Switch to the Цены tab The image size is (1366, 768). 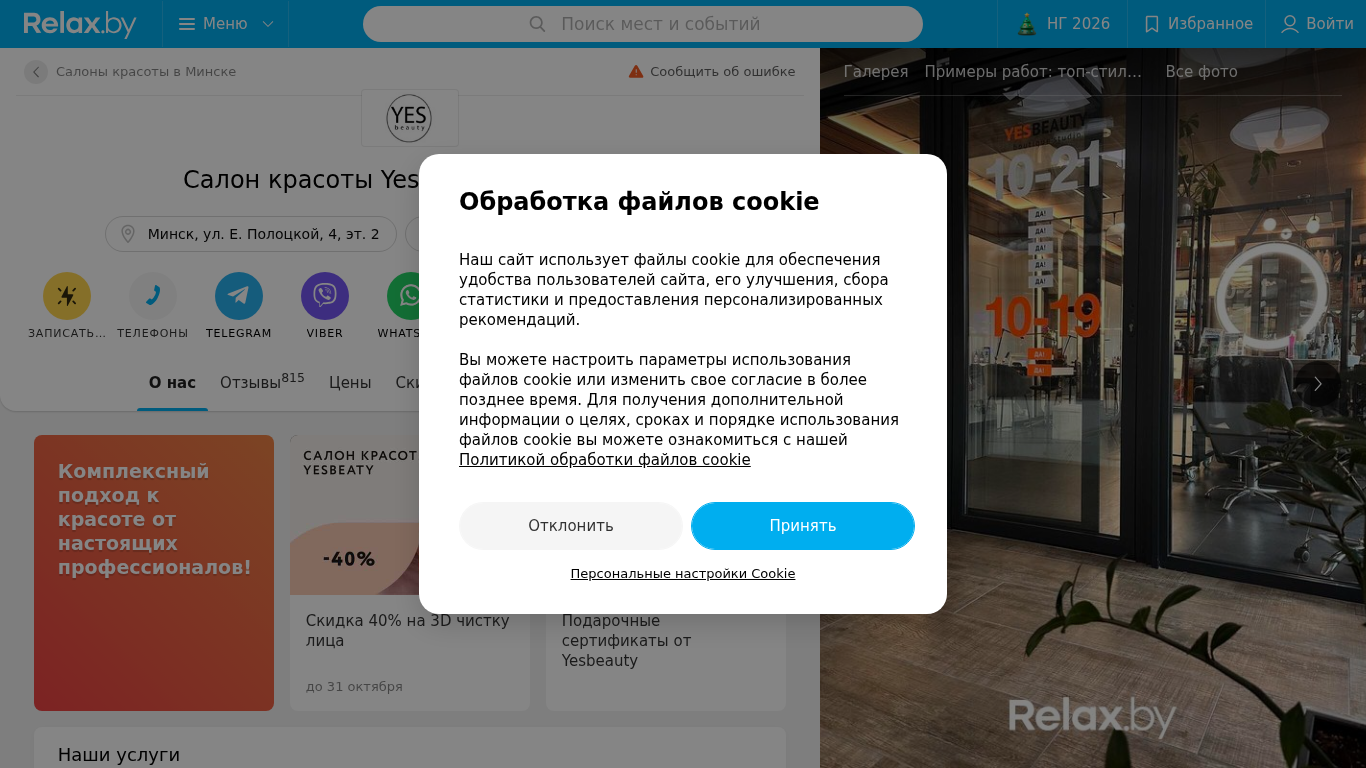tap(350, 383)
